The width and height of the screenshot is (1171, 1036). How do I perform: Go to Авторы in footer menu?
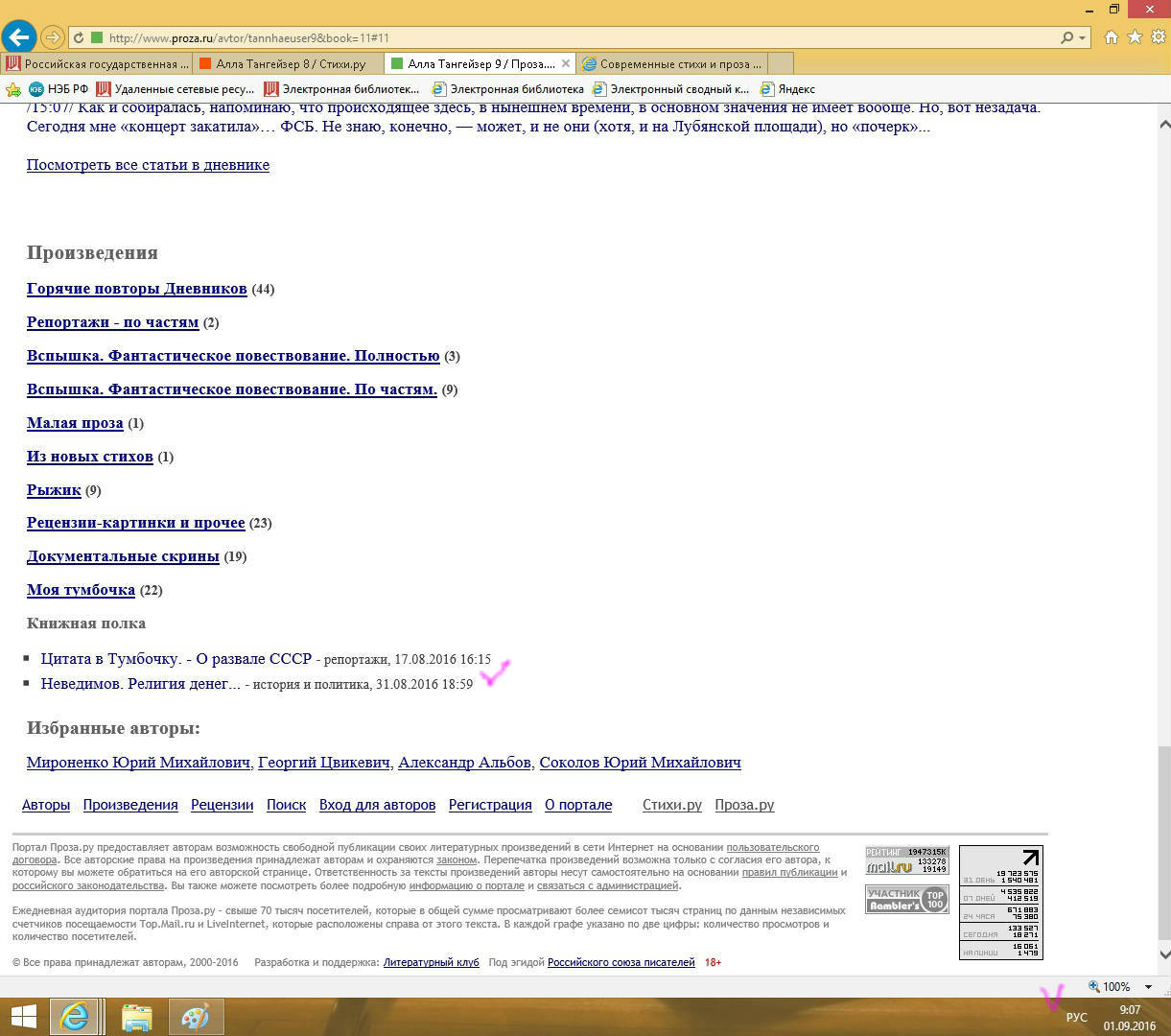coord(46,805)
